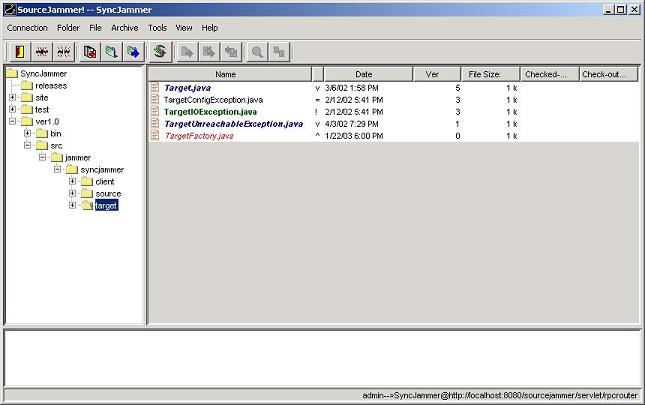Expand the bin folder node
Screen dimensions: 645x405
coord(28,133)
